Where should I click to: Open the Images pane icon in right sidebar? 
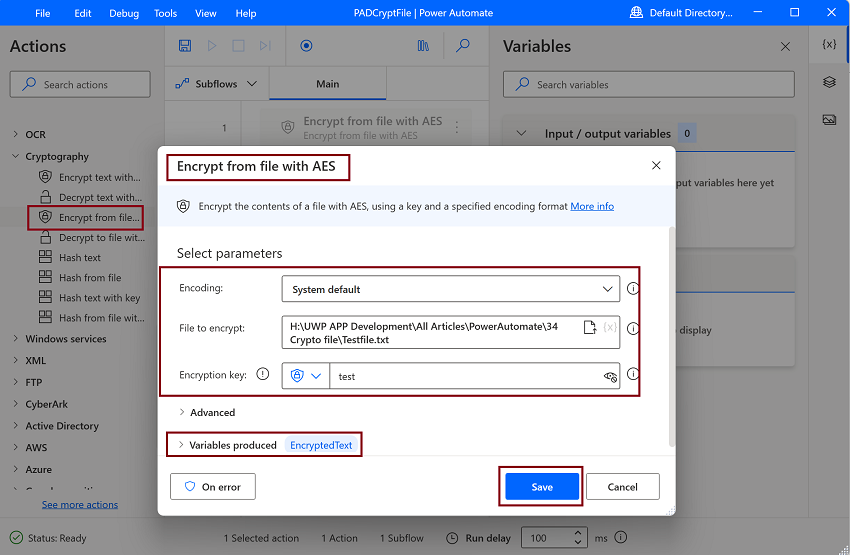click(829, 119)
